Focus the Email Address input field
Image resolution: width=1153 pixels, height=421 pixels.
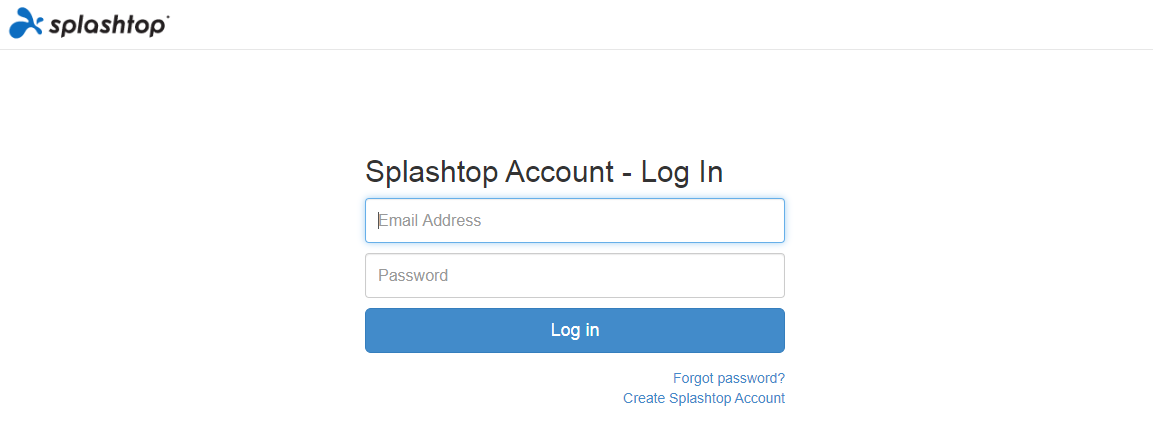coord(574,220)
